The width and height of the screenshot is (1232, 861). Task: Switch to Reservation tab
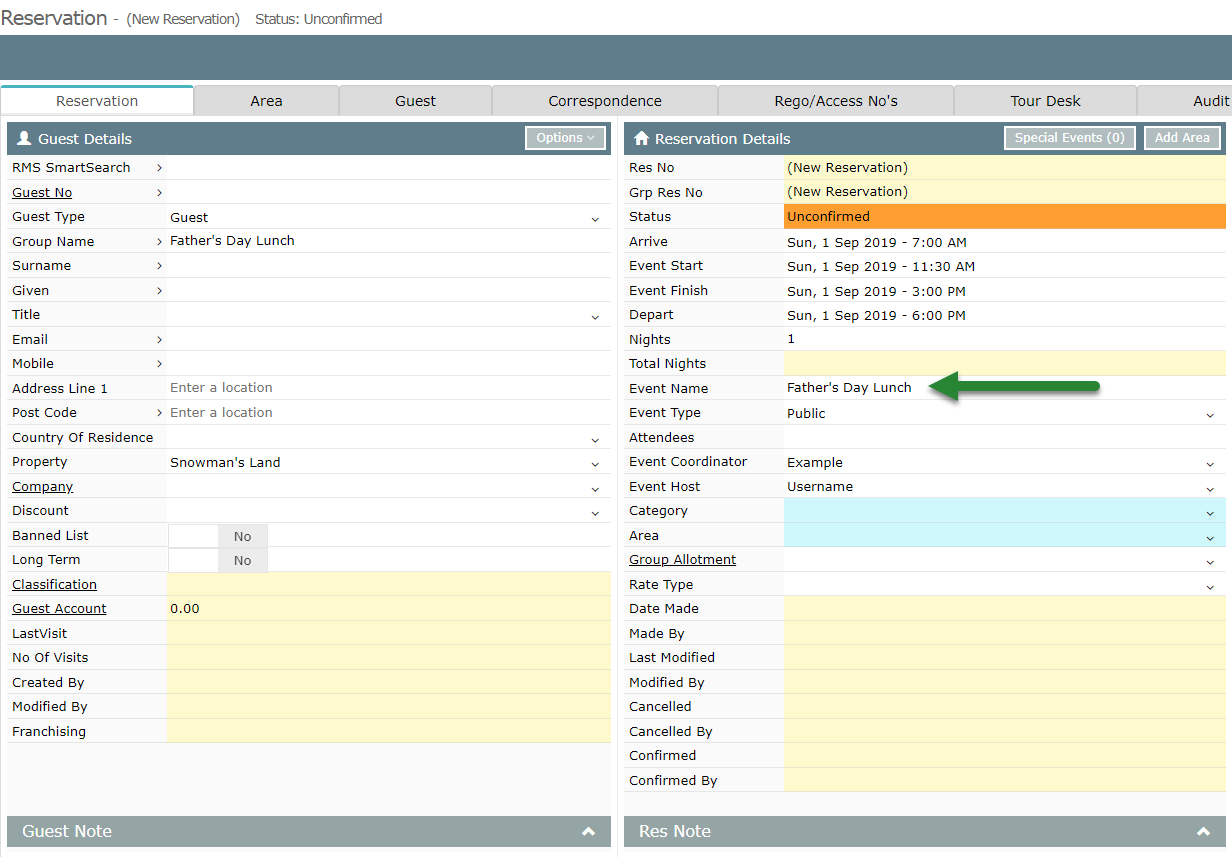tap(97, 100)
